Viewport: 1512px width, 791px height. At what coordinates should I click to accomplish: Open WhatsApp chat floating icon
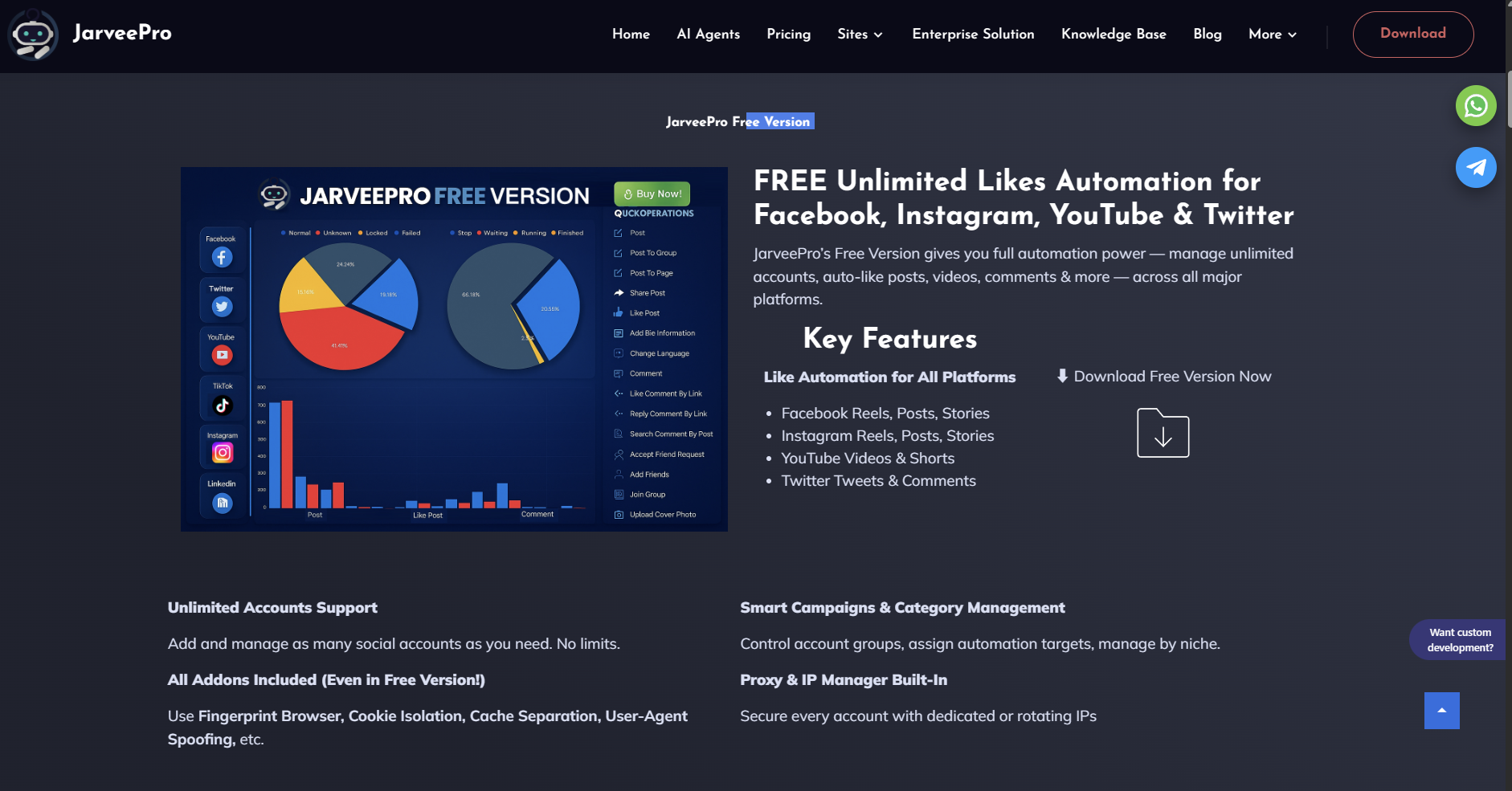click(x=1476, y=106)
